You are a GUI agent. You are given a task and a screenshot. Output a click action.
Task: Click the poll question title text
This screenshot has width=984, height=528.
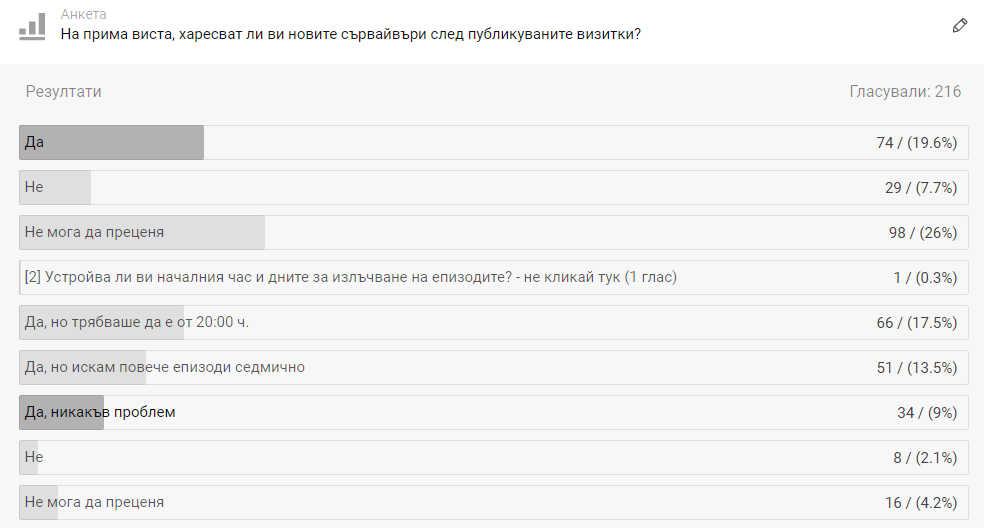(351, 34)
